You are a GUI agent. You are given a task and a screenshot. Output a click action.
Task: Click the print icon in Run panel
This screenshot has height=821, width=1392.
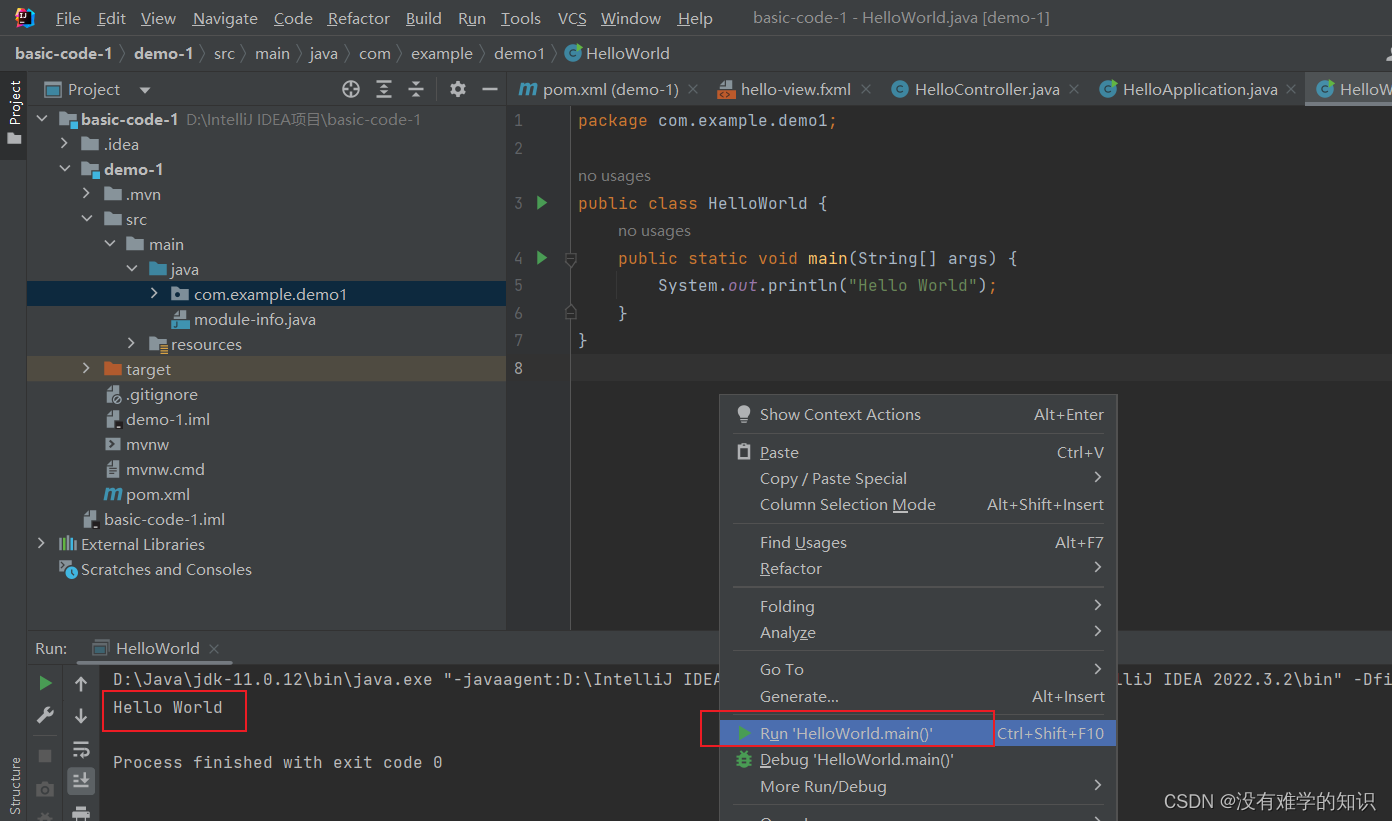point(81,812)
